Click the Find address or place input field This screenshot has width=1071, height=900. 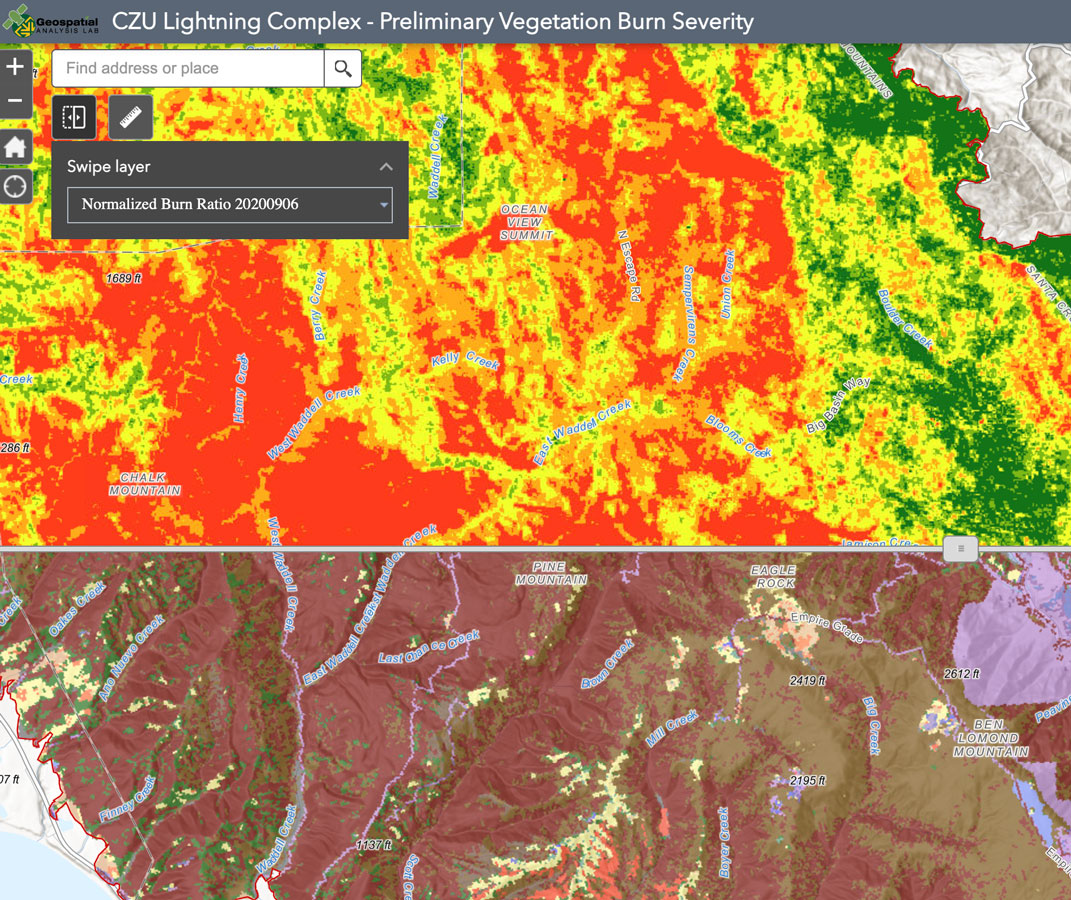click(185, 68)
